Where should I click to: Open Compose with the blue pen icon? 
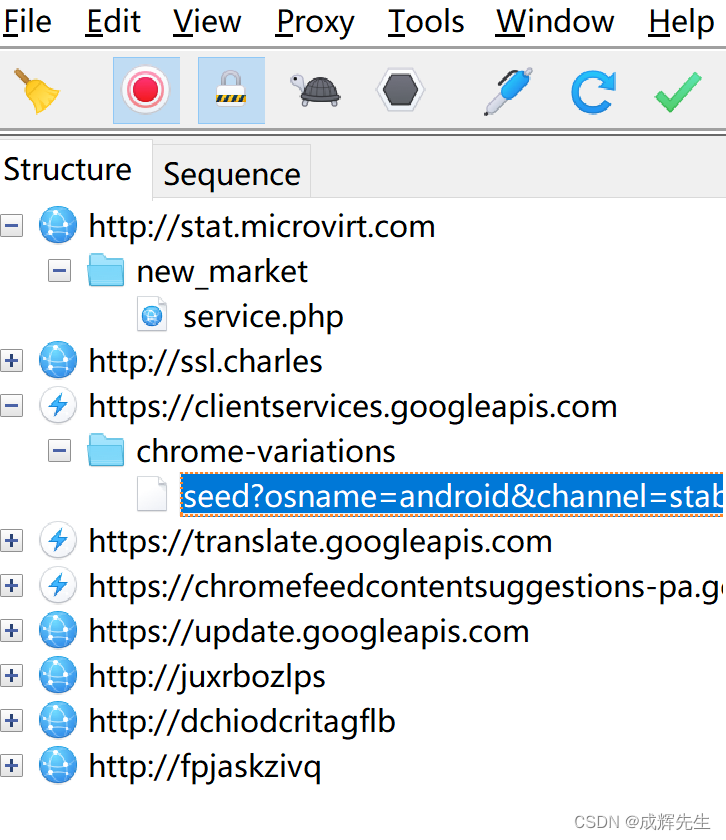point(508,91)
